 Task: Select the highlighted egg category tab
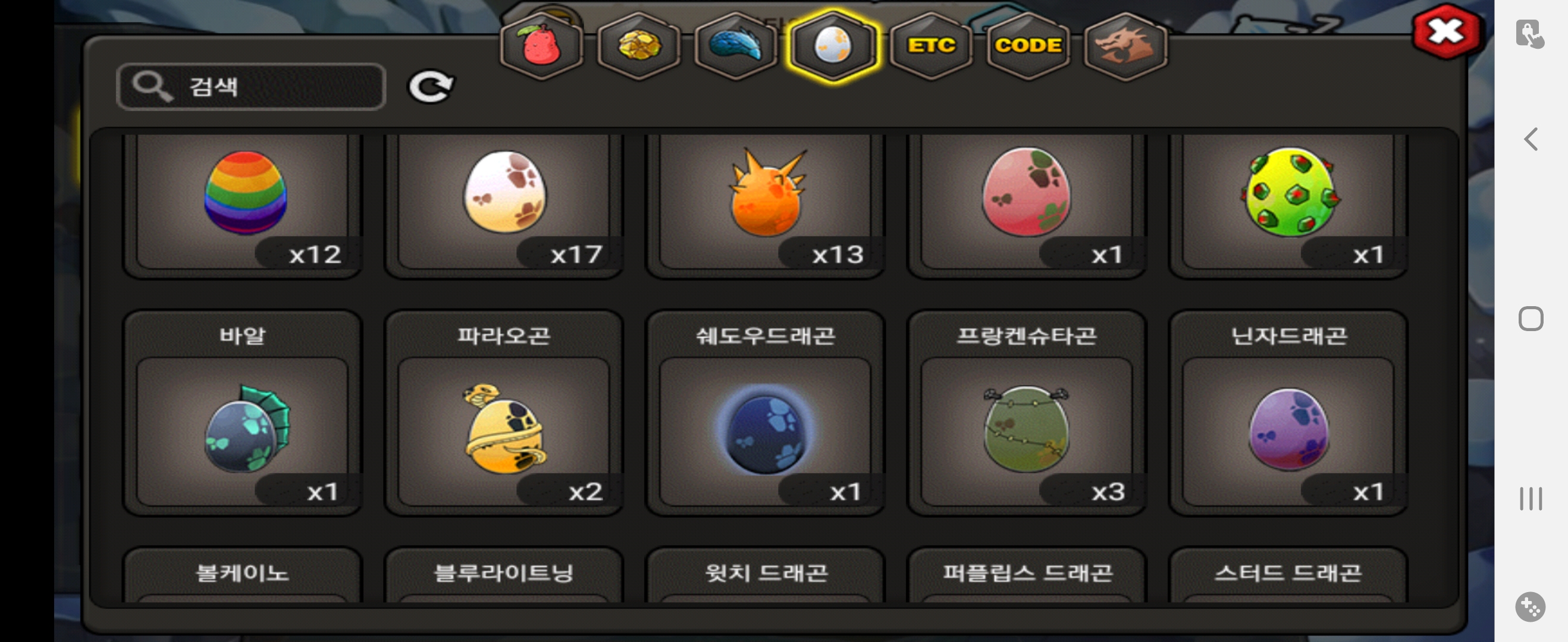[x=833, y=46]
